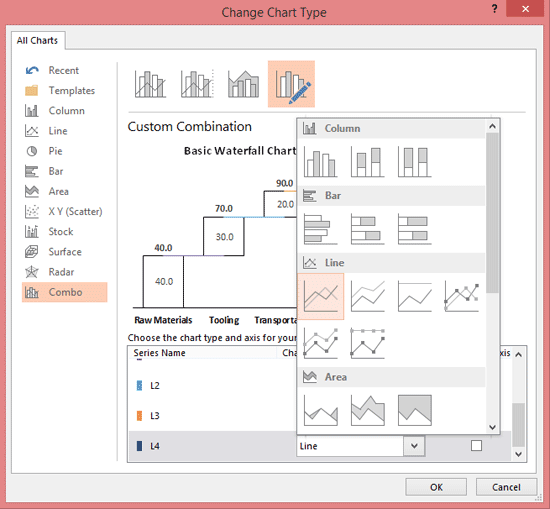Viewport: 550px width, 509px height.
Task: Open Surface chart category
Action: point(65,252)
